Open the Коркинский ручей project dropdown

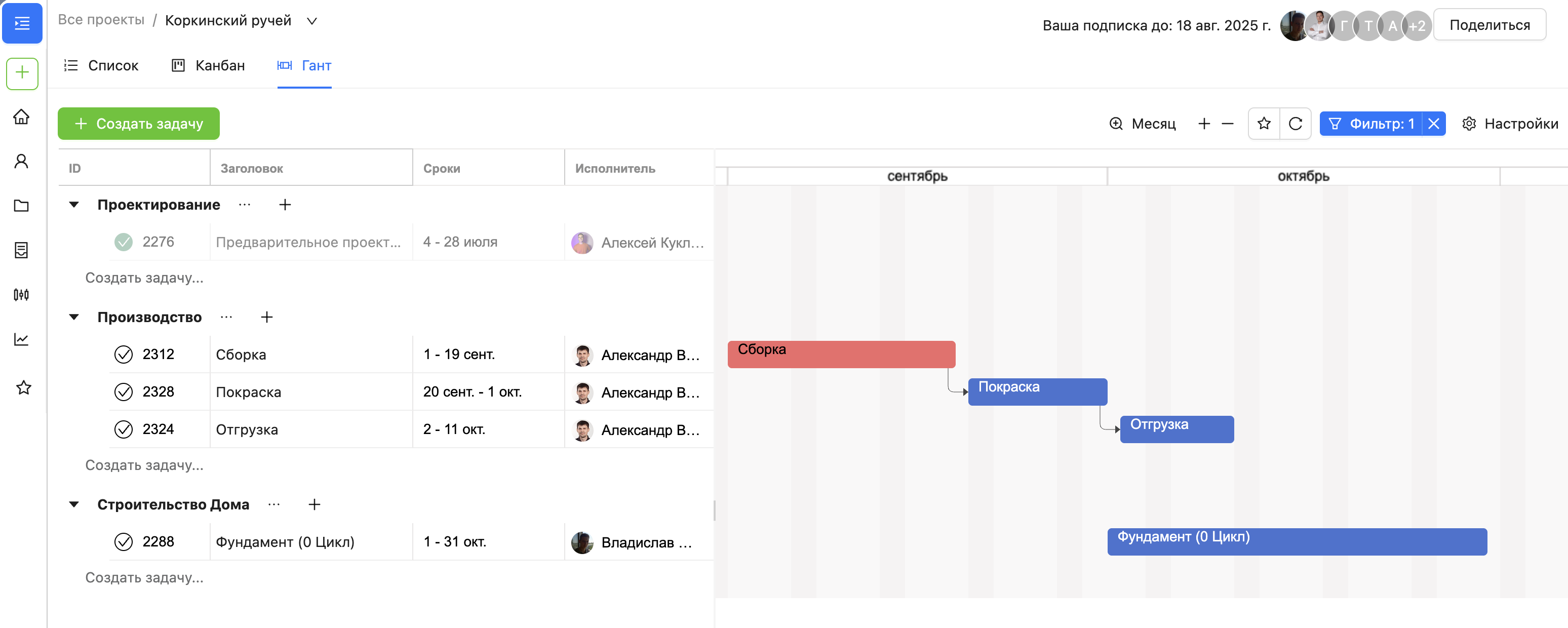click(311, 21)
